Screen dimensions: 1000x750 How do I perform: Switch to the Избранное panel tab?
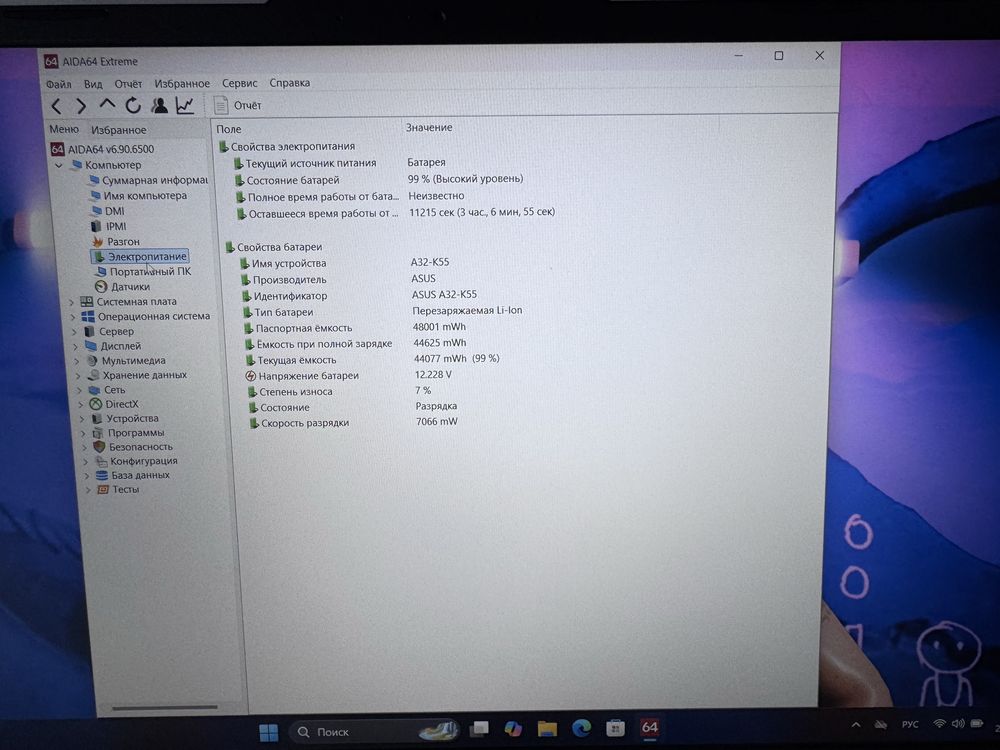point(119,130)
